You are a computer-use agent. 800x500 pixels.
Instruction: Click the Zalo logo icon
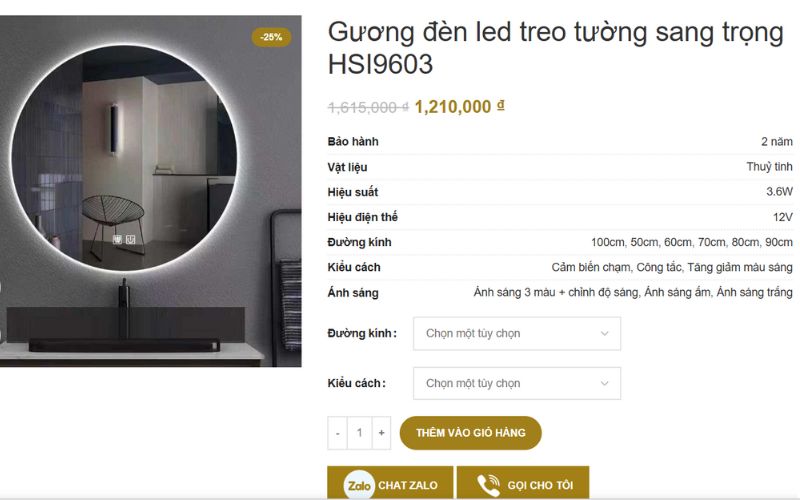[x=359, y=484]
